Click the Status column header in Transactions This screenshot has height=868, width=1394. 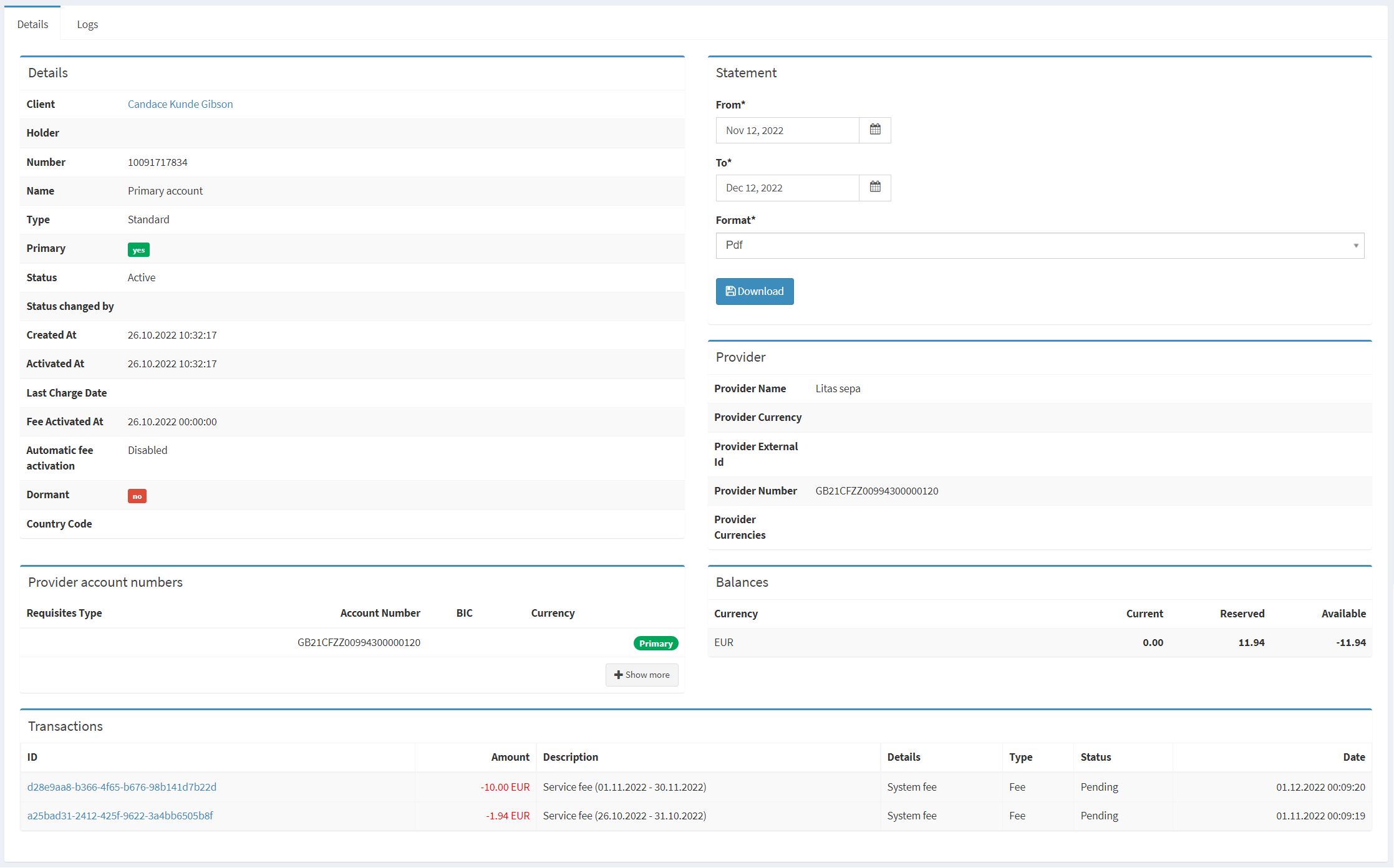click(1095, 757)
